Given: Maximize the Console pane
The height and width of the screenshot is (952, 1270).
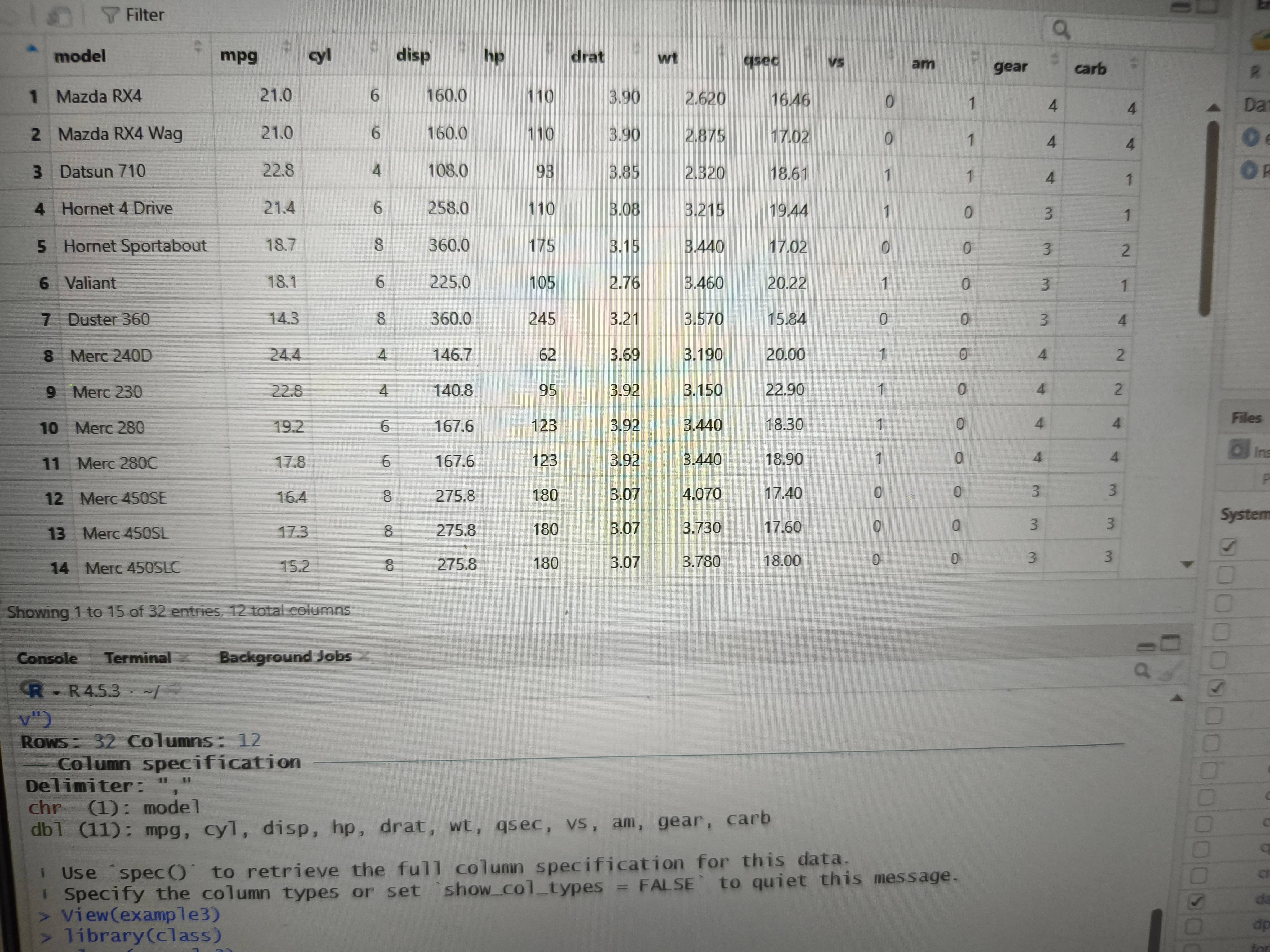Looking at the screenshot, I should [1170, 643].
